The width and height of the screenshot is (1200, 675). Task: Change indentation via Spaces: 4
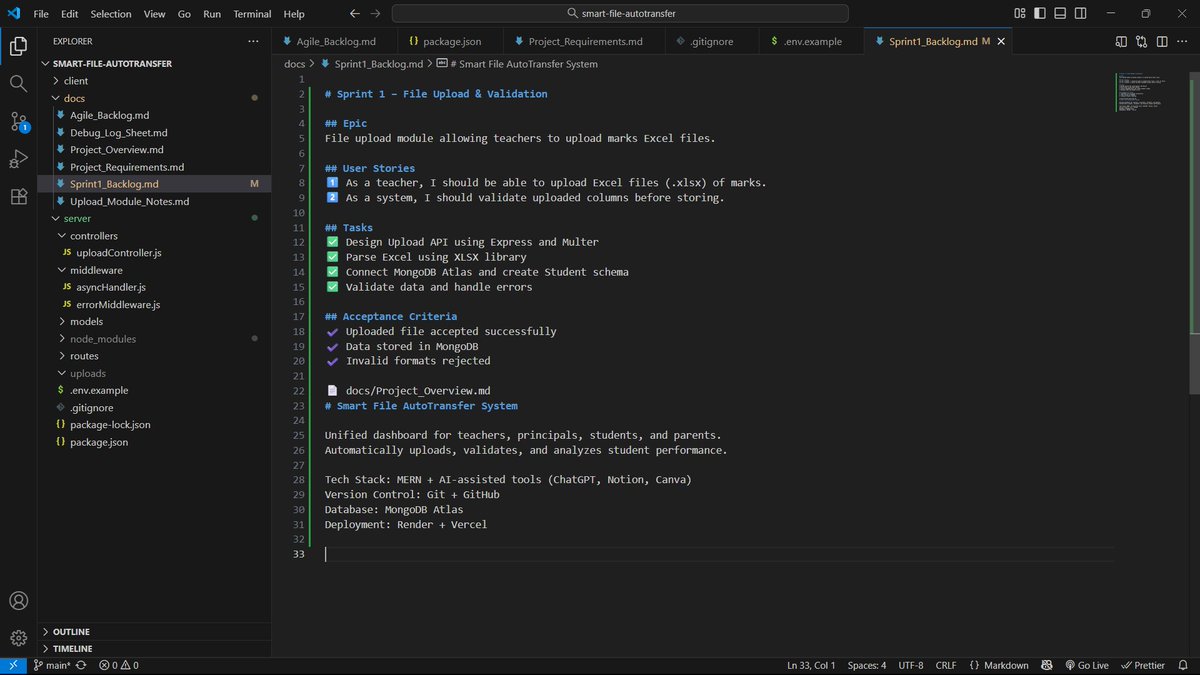click(x=866, y=665)
